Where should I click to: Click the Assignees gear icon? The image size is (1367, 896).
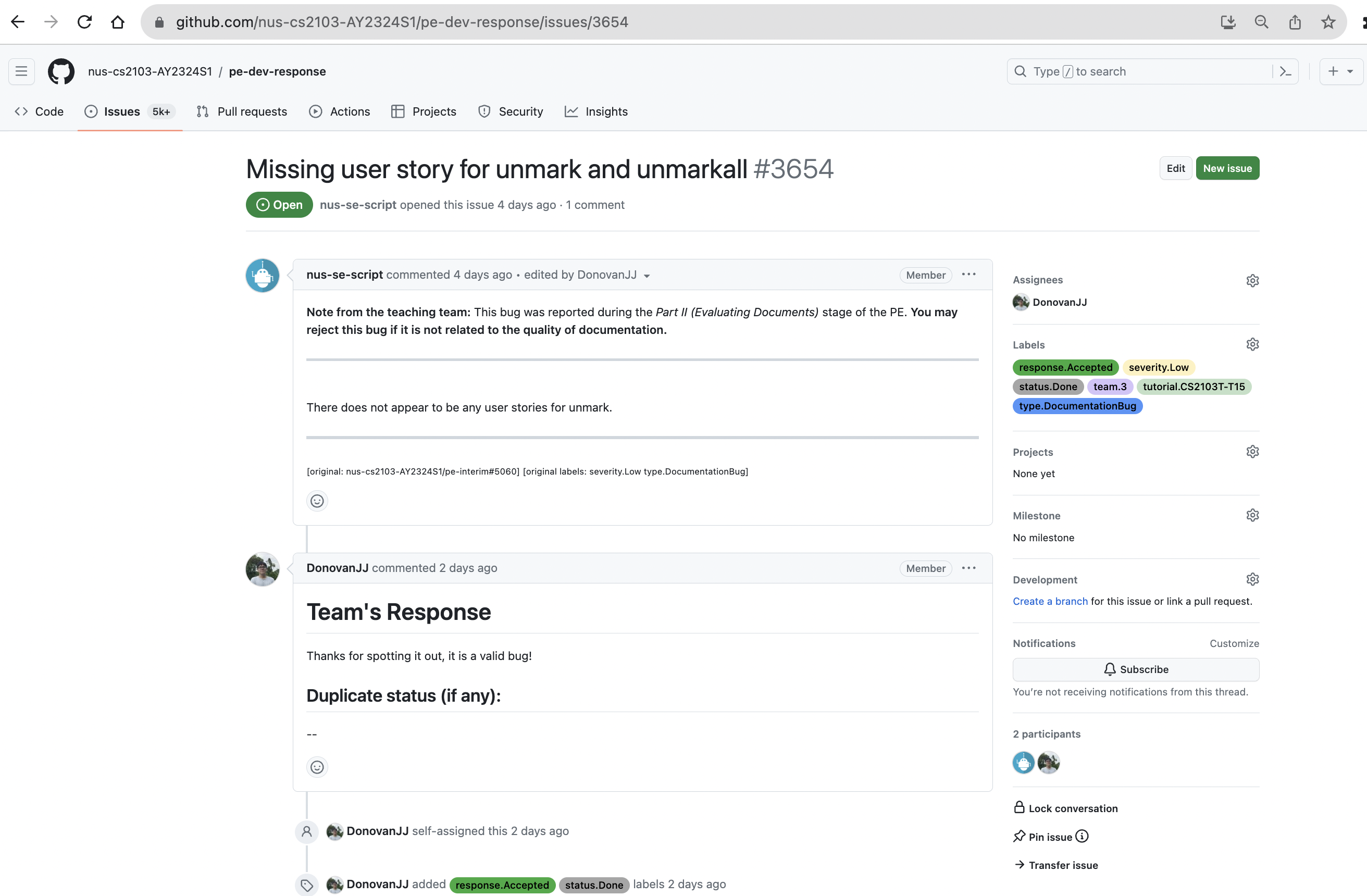[x=1252, y=280]
